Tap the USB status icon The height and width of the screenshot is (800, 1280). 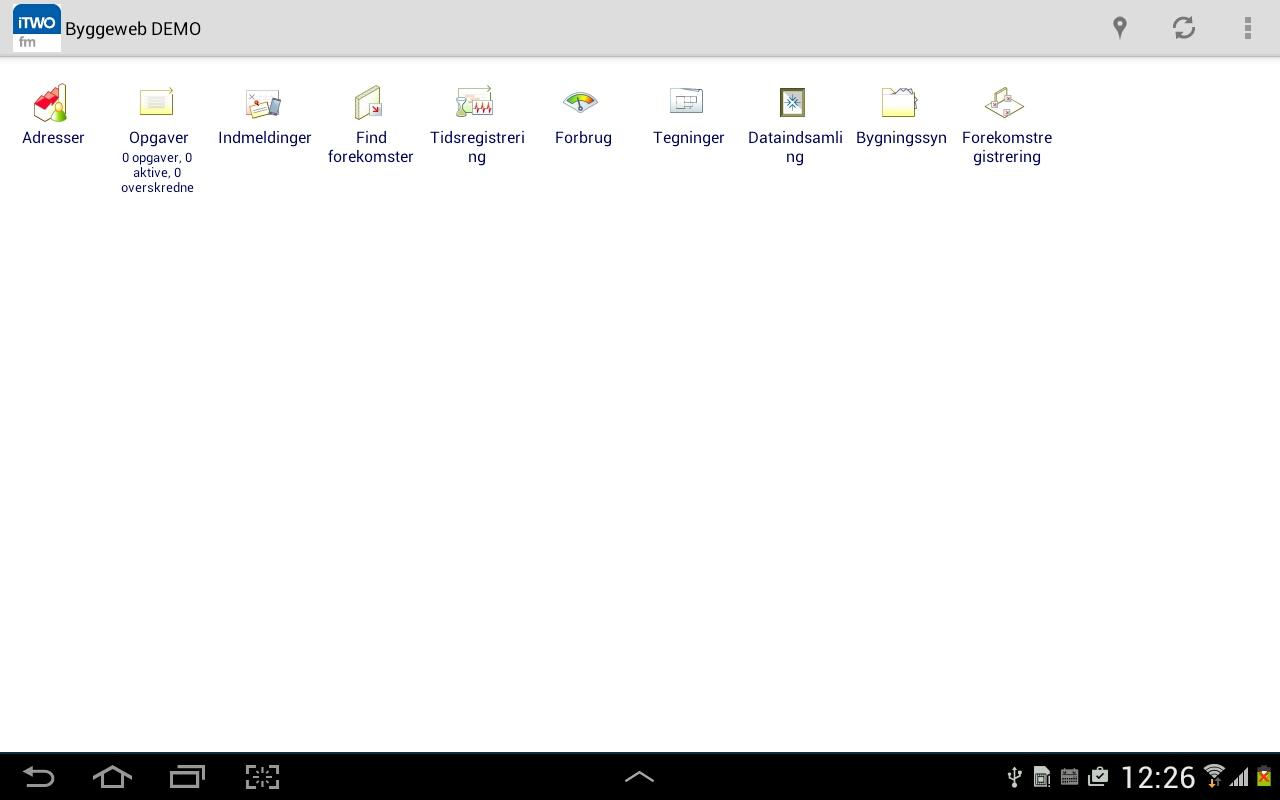click(x=1014, y=777)
